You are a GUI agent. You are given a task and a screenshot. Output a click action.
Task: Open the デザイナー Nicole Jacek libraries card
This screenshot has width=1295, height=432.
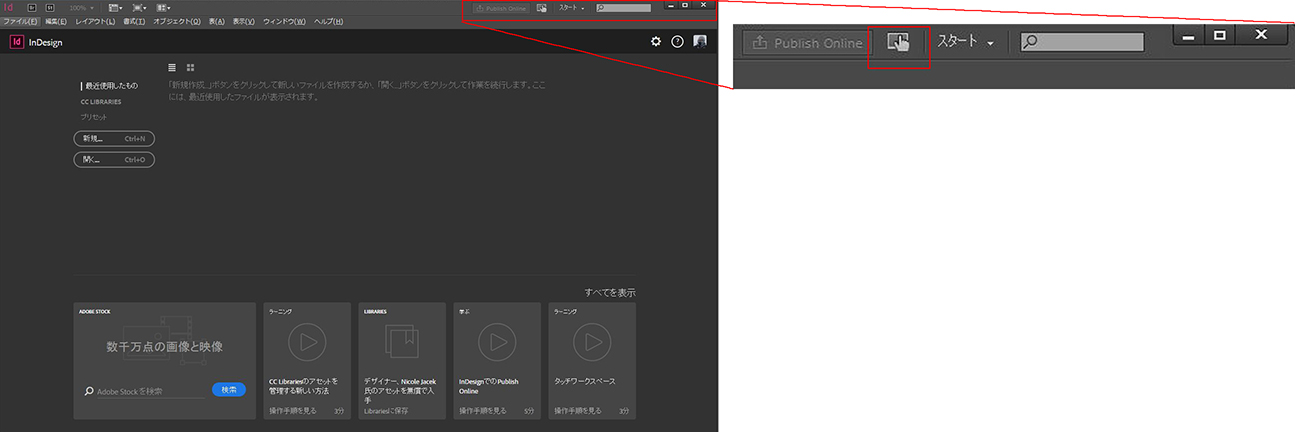402,360
